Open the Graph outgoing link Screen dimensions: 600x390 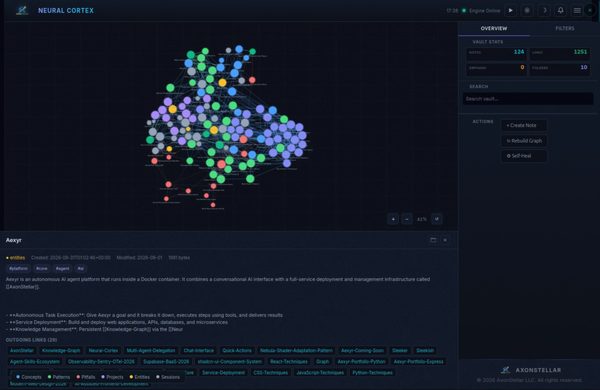point(322,361)
